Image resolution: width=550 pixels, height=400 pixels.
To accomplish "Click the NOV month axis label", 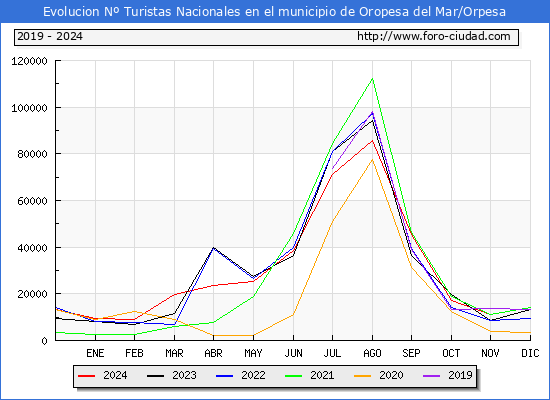I will 490,353.
